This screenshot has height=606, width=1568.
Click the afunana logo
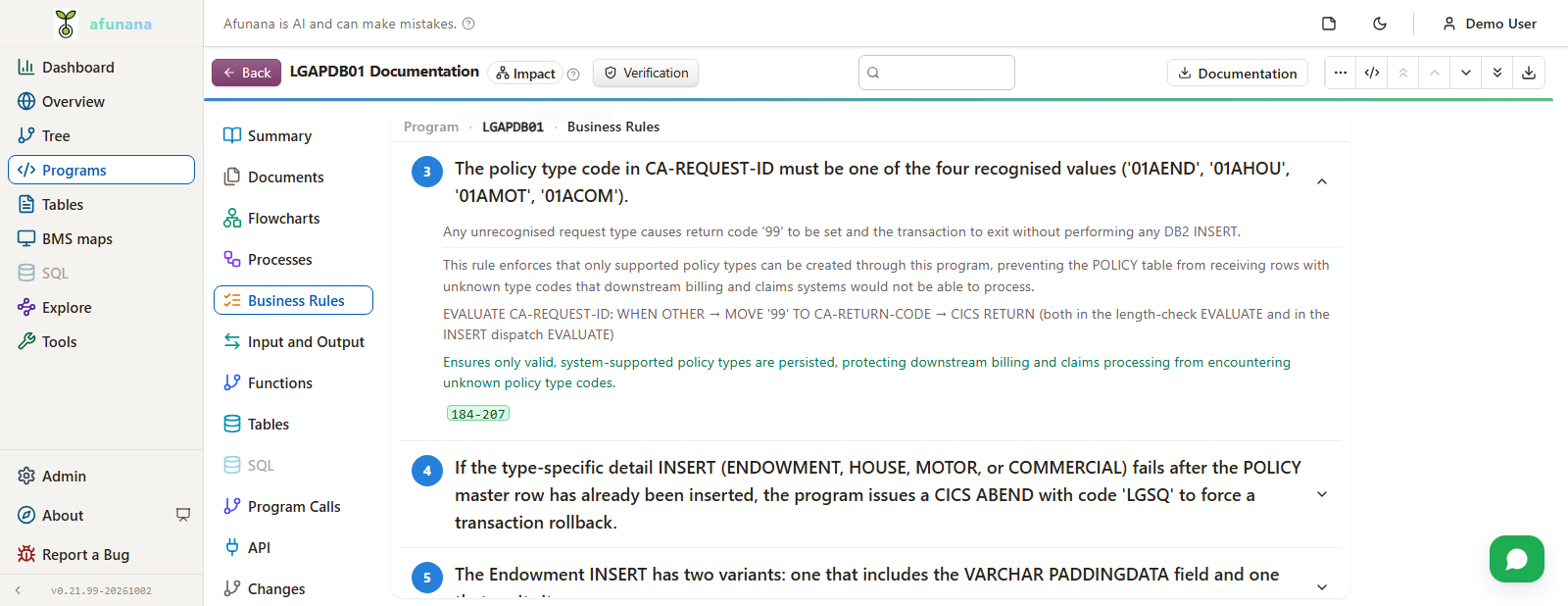[x=102, y=24]
